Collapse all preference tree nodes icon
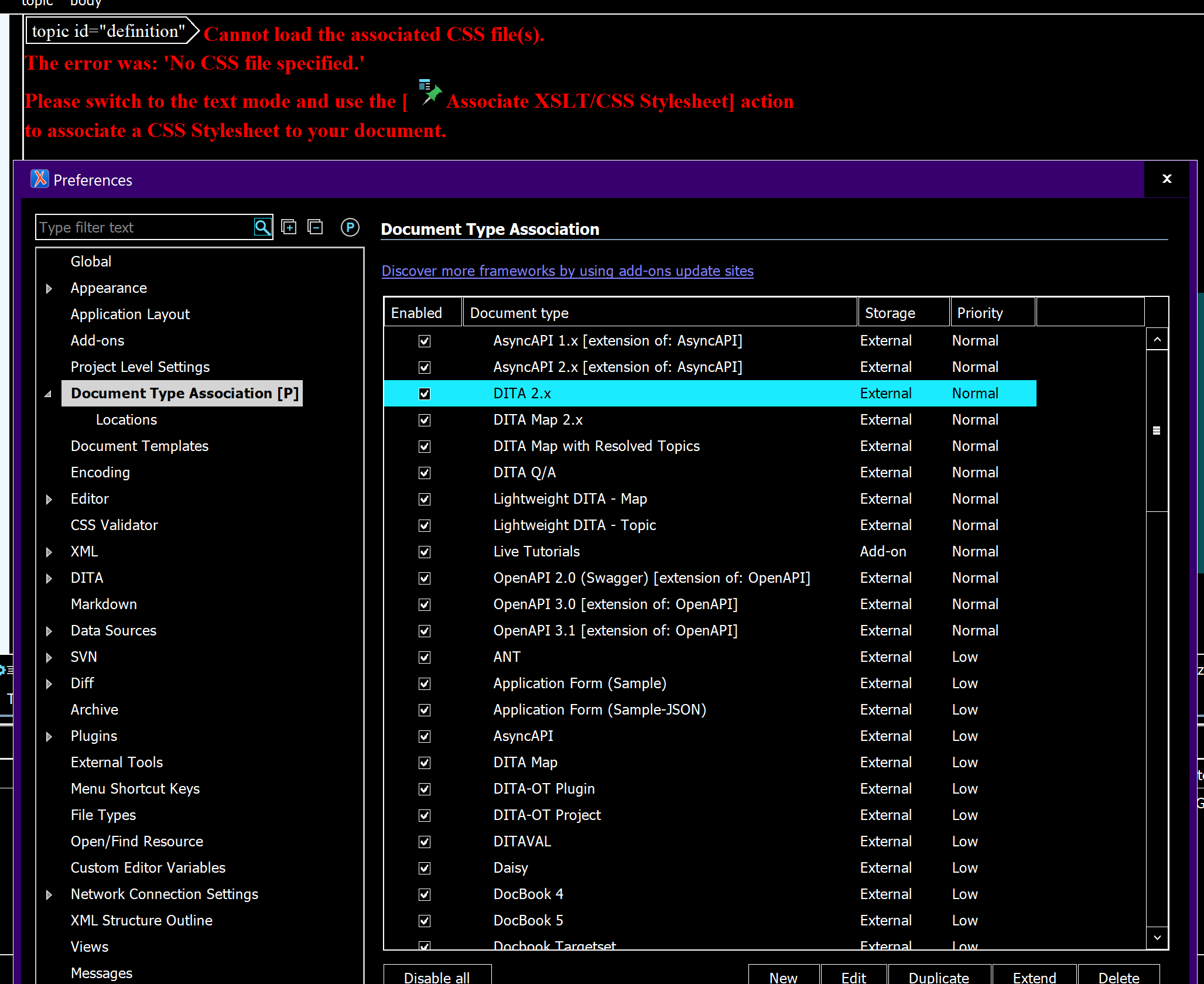Image resolution: width=1204 pixels, height=984 pixels. pyautogui.click(x=315, y=227)
